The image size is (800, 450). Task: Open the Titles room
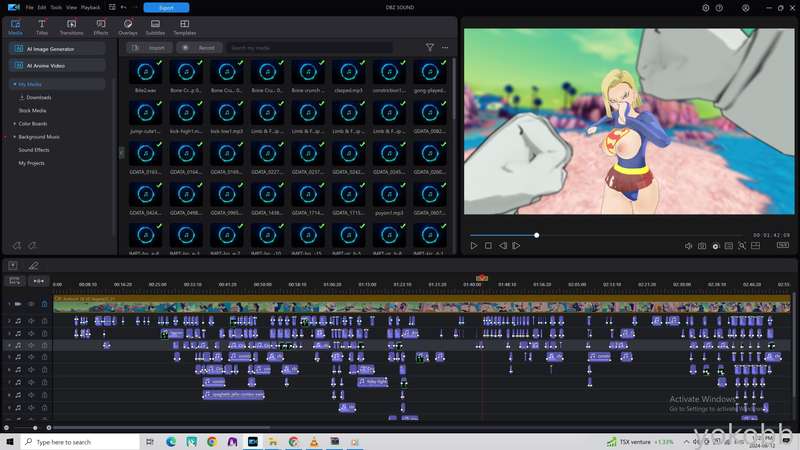click(42, 26)
